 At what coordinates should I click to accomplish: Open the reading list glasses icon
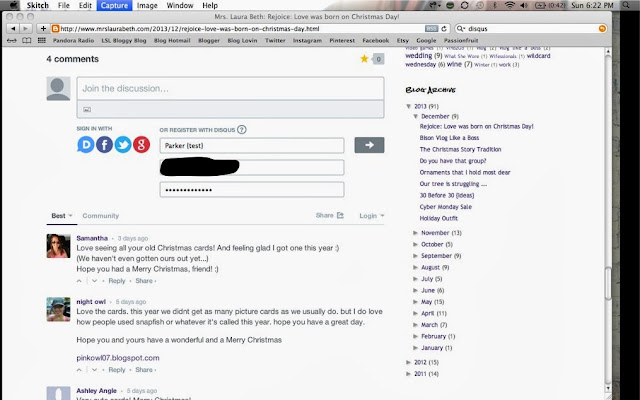(12, 40)
